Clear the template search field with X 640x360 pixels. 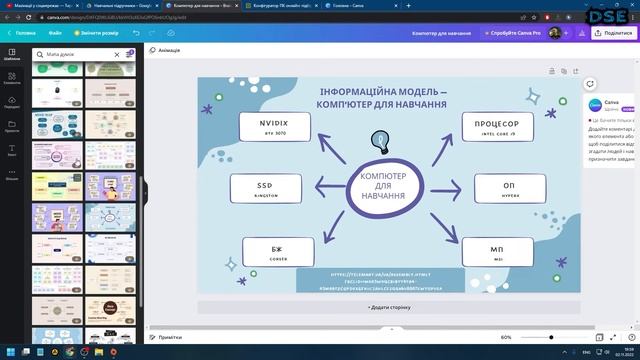pyautogui.click(x=117, y=54)
